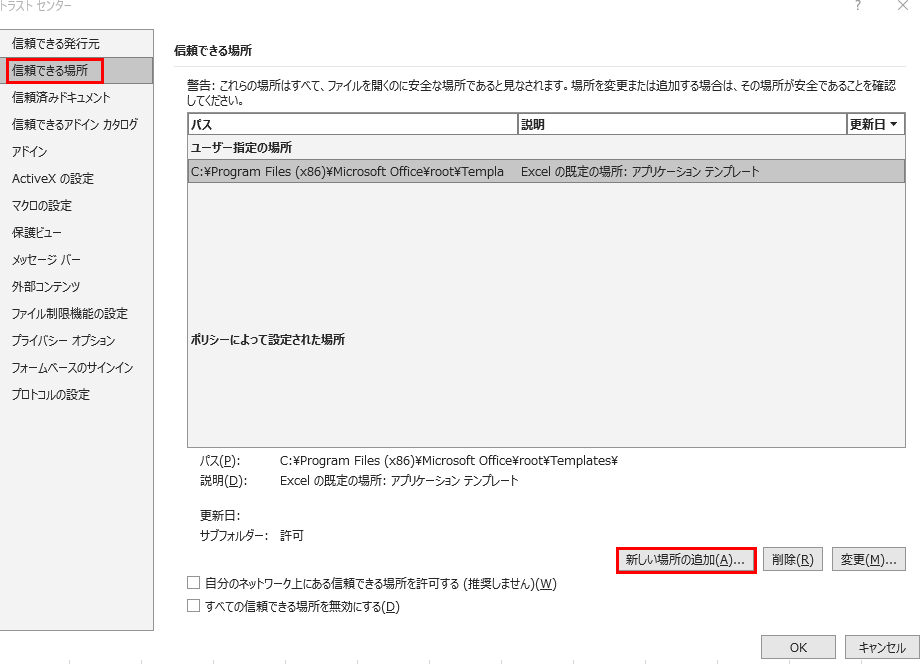The width and height of the screenshot is (922, 664).
Task: Check すべての信頼できる場所を無効にする option
Action: pyautogui.click(x=194, y=606)
